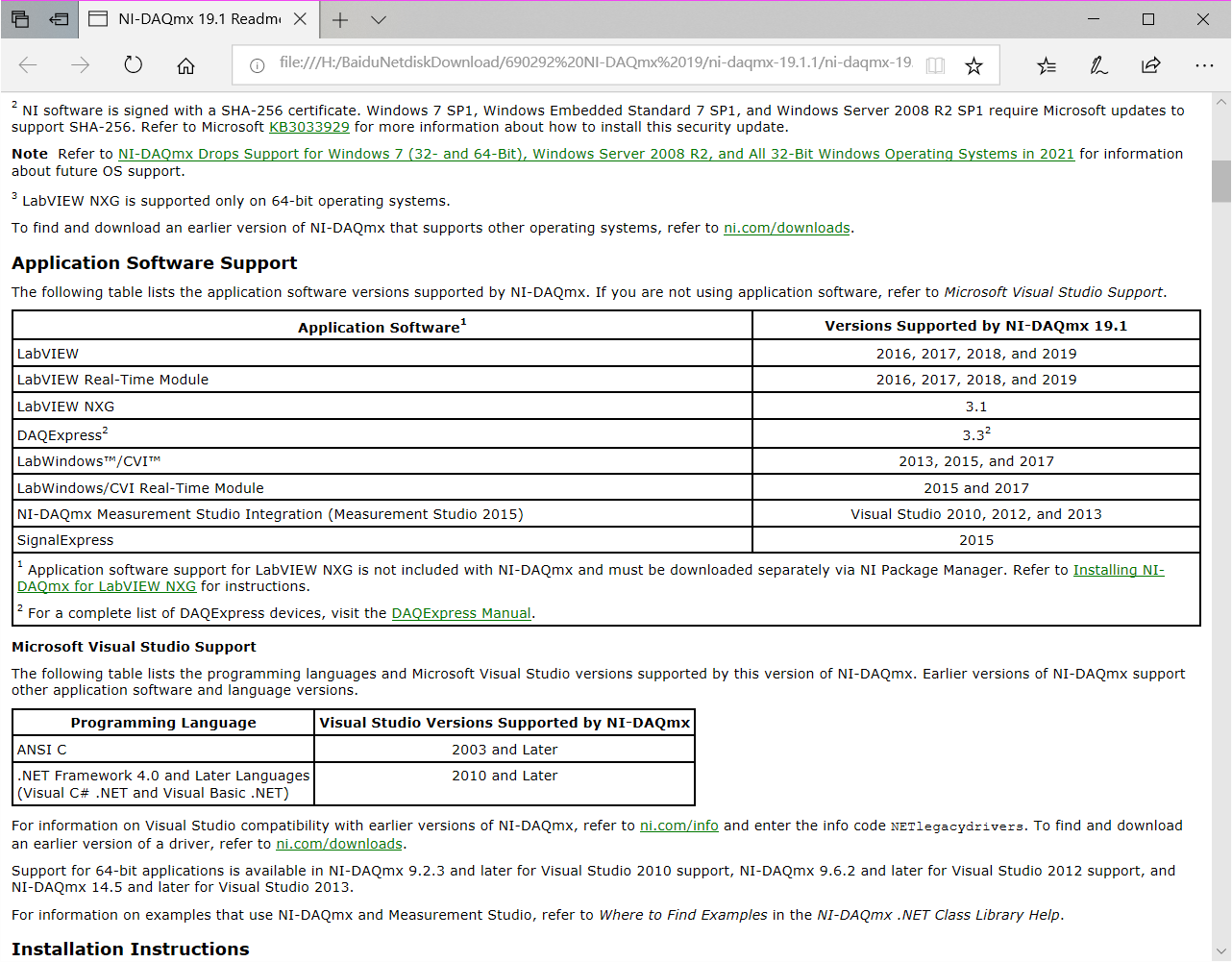Click the 2010 and Later cell
1232x962 pixels.
point(505,784)
